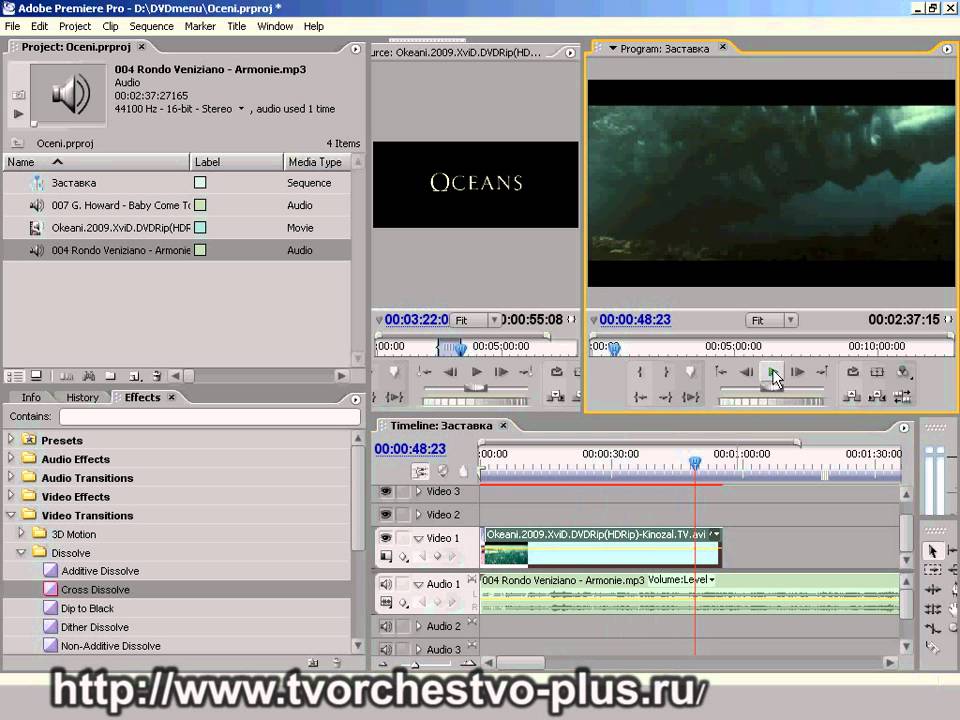Toggle Video 1 track output eye
Screen dimensions: 960x720
pos(386,538)
